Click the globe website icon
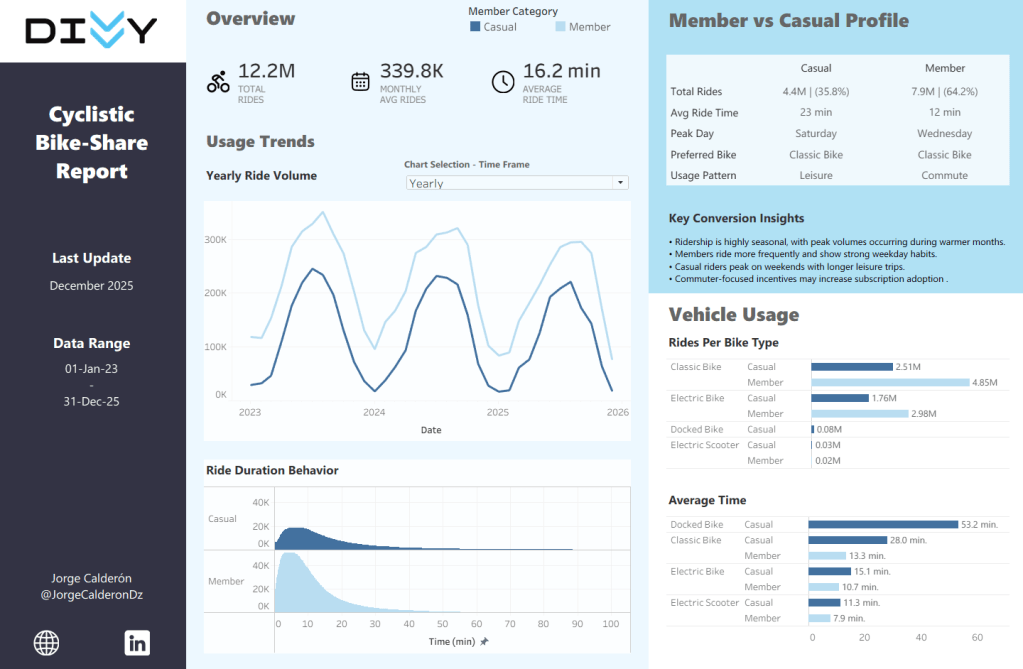Viewport: 1023px width, 669px height. [x=46, y=643]
